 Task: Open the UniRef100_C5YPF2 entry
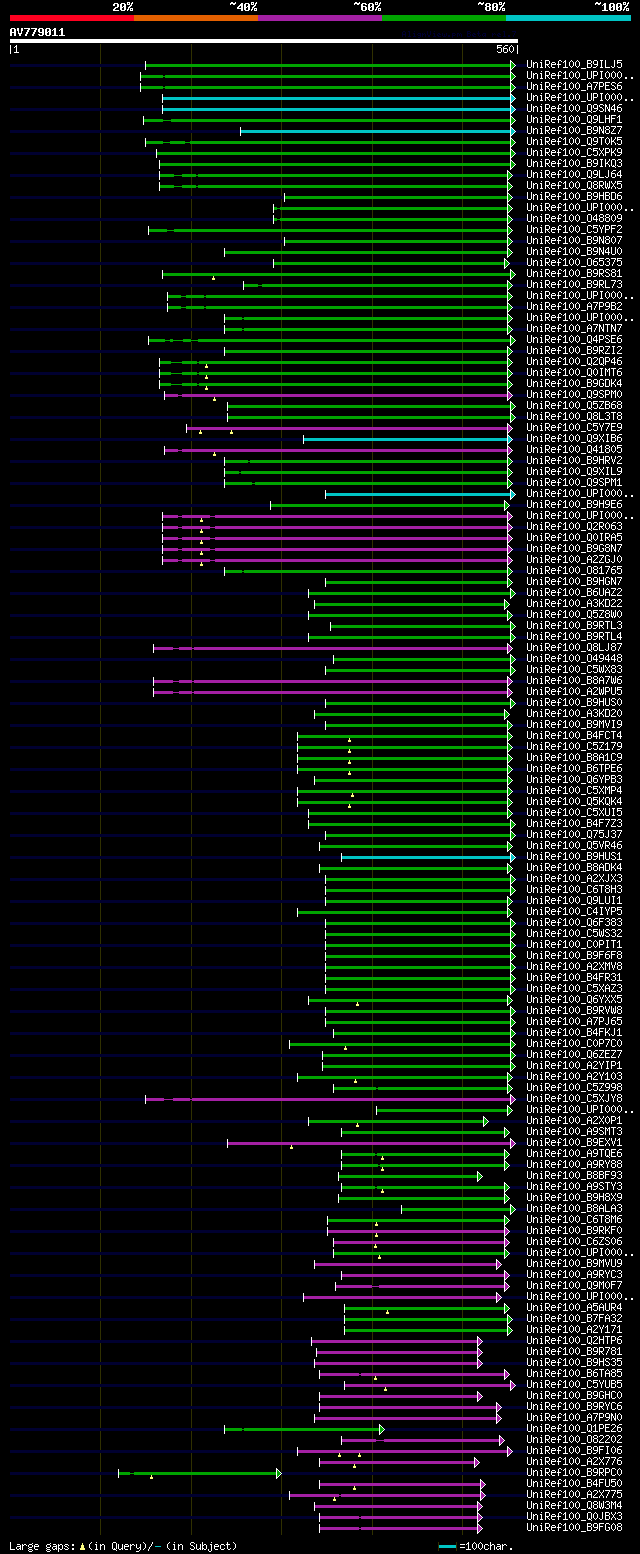pos(574,229)
